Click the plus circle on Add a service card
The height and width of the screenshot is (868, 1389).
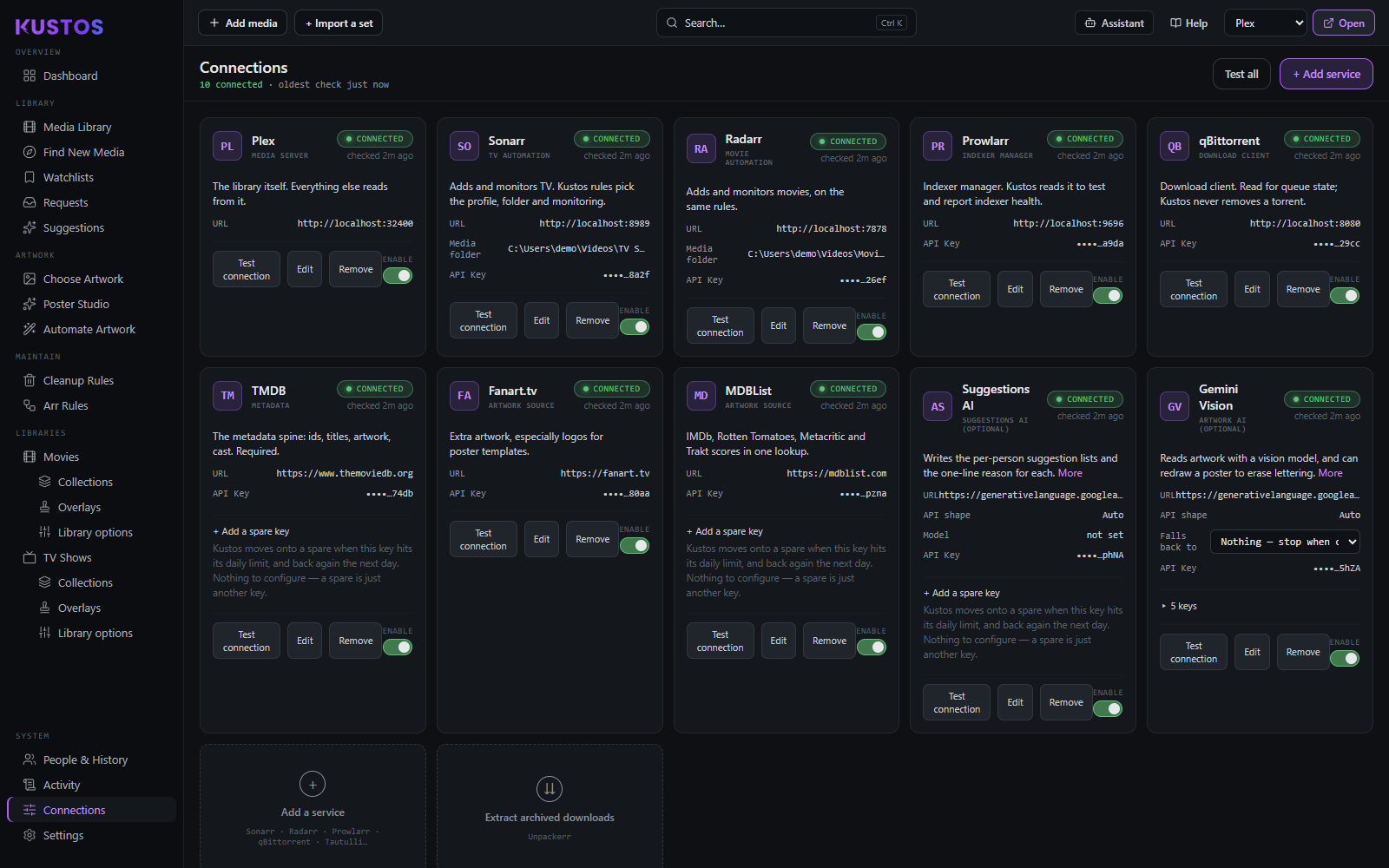pos(313,784)
